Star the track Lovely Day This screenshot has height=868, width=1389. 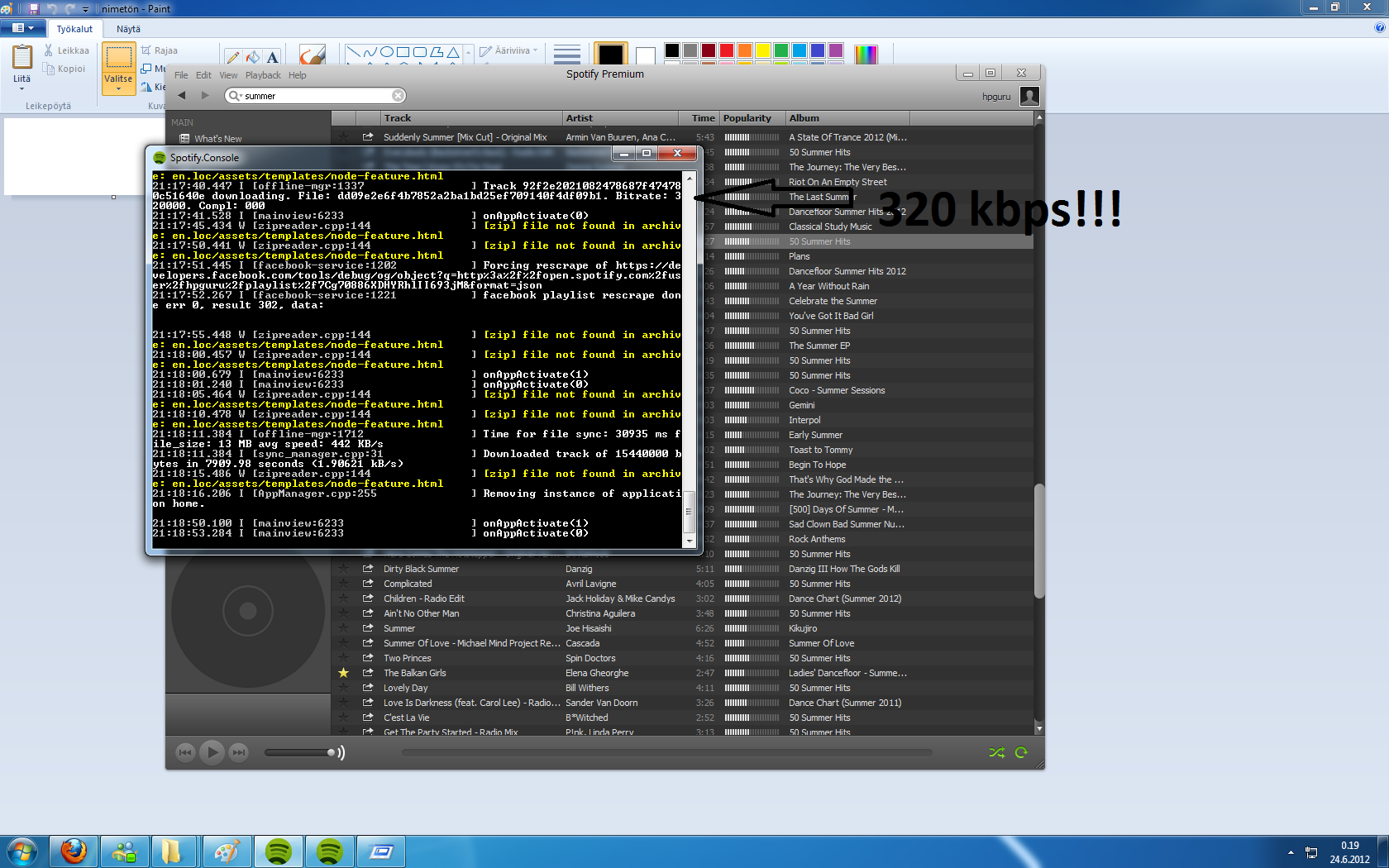click(343, 688)
